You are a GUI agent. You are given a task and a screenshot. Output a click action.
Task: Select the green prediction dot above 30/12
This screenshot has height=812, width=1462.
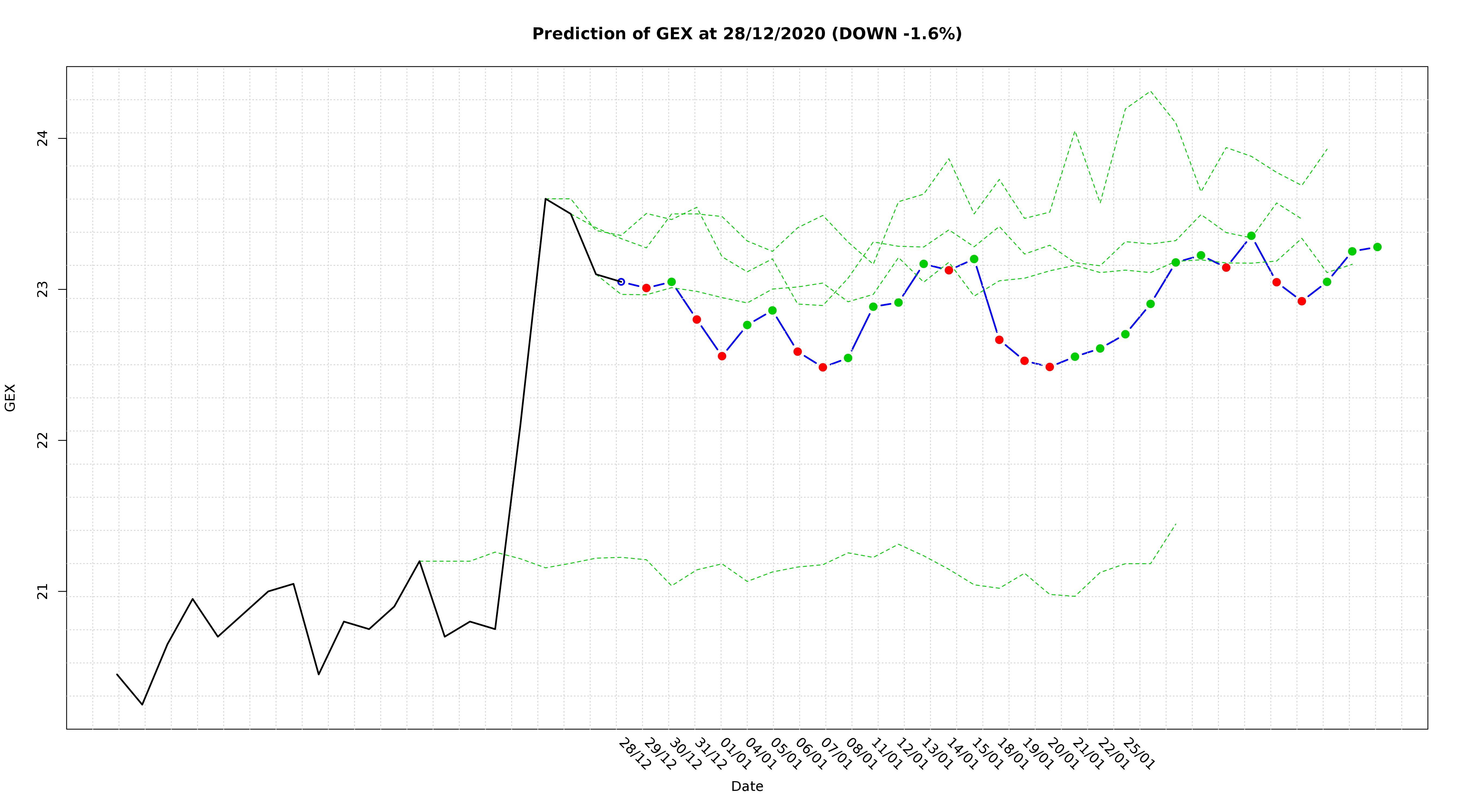(x=671, y=281)
